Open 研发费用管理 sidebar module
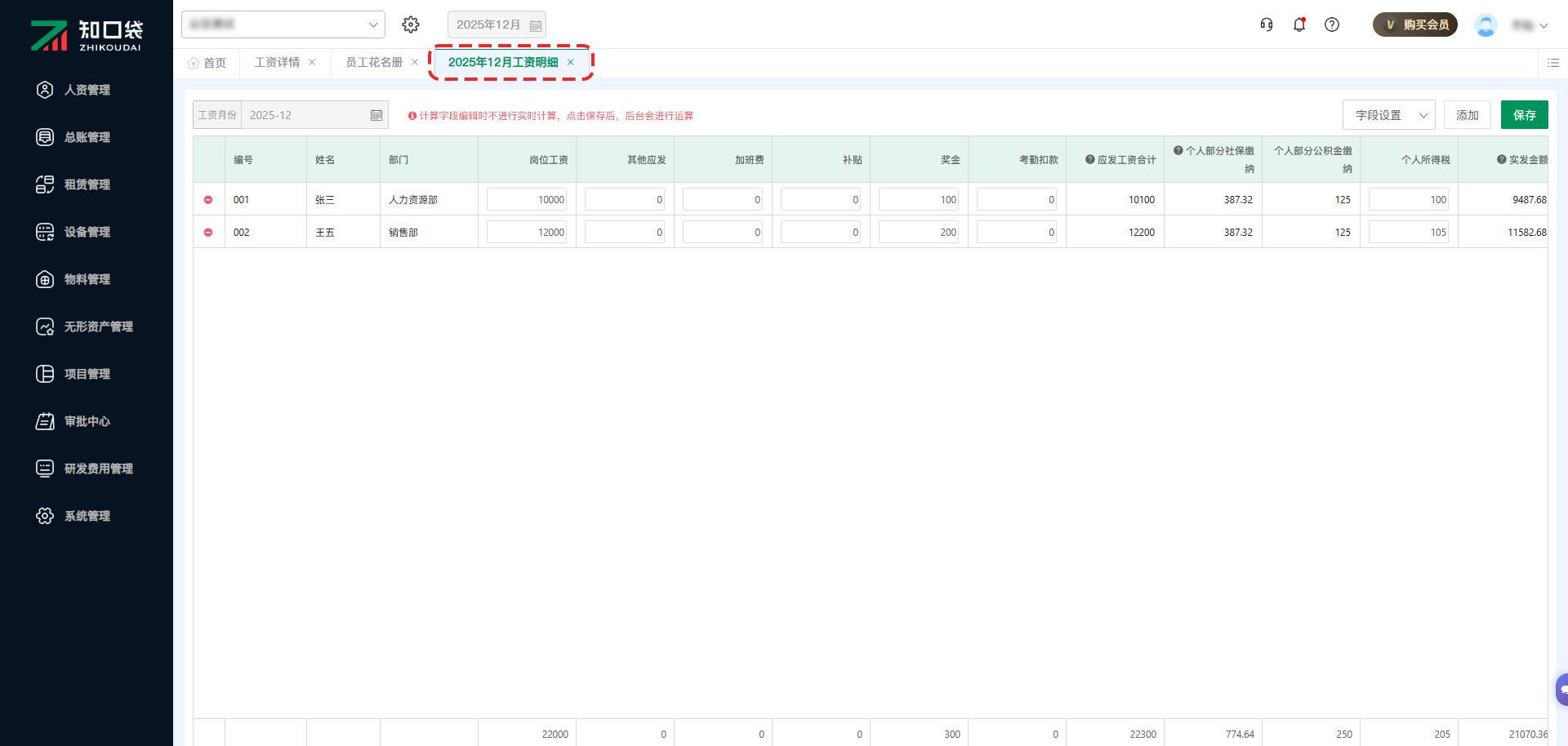Screen dimensions: 1568x746 87,468
